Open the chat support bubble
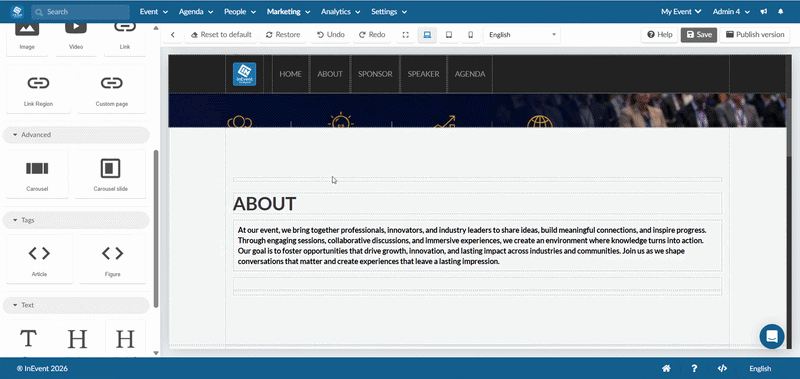Viewport: 800px width, 379px height. 771,337
